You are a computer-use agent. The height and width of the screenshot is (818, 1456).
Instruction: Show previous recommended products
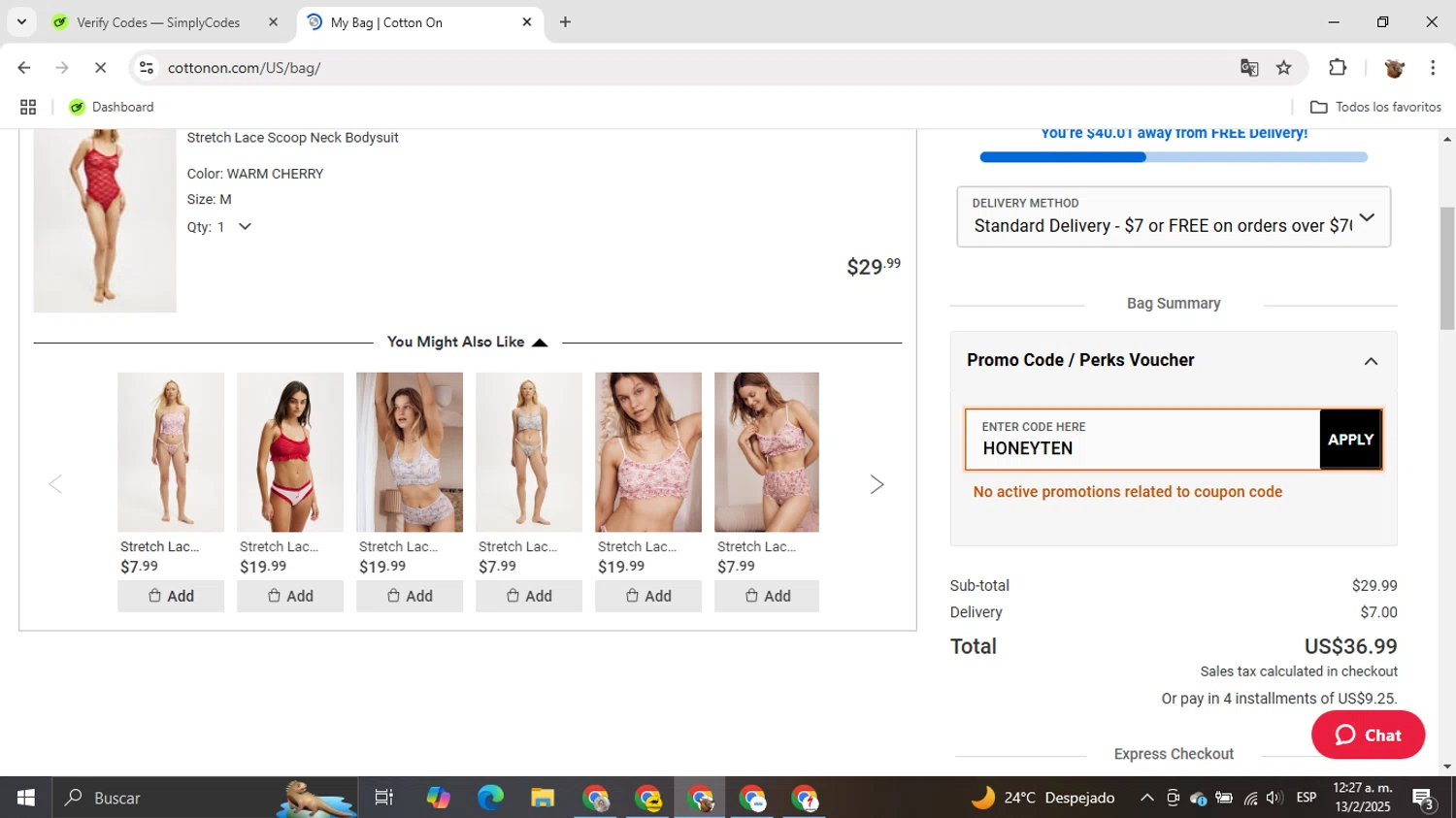55,484
